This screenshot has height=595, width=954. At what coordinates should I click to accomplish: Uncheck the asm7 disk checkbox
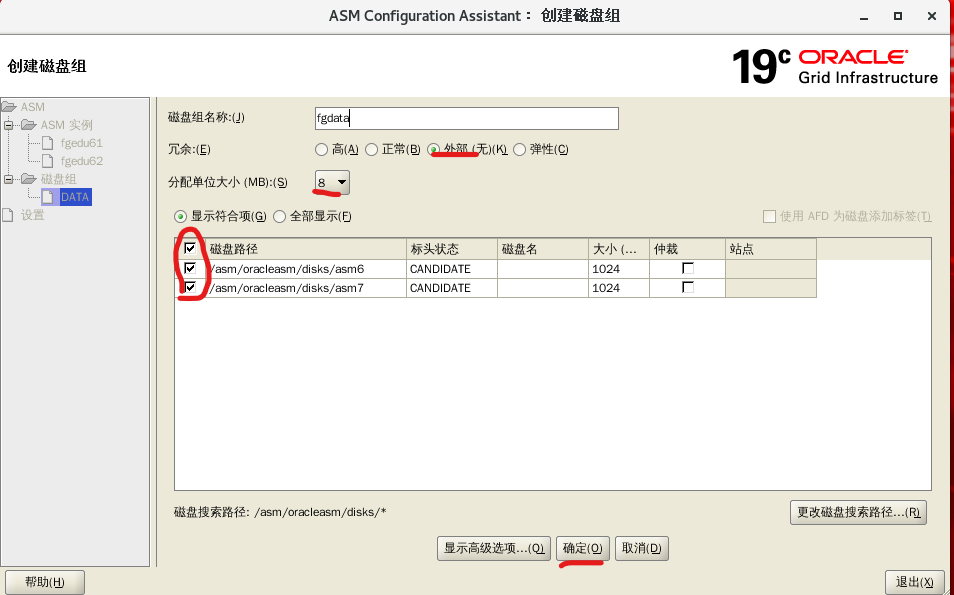[x=190, y=287]
